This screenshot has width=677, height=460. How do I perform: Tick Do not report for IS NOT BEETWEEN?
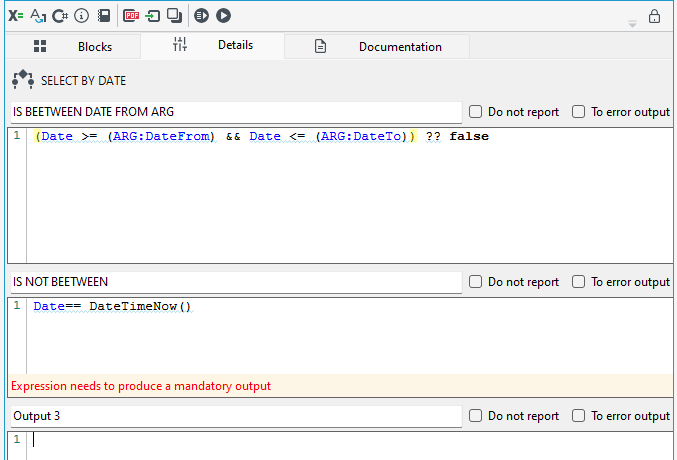click(475, 282)
